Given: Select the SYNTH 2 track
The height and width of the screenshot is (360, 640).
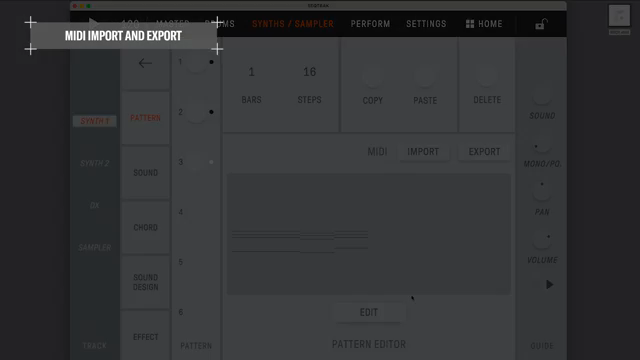Looking at the screenshot, I should [95, 163].
